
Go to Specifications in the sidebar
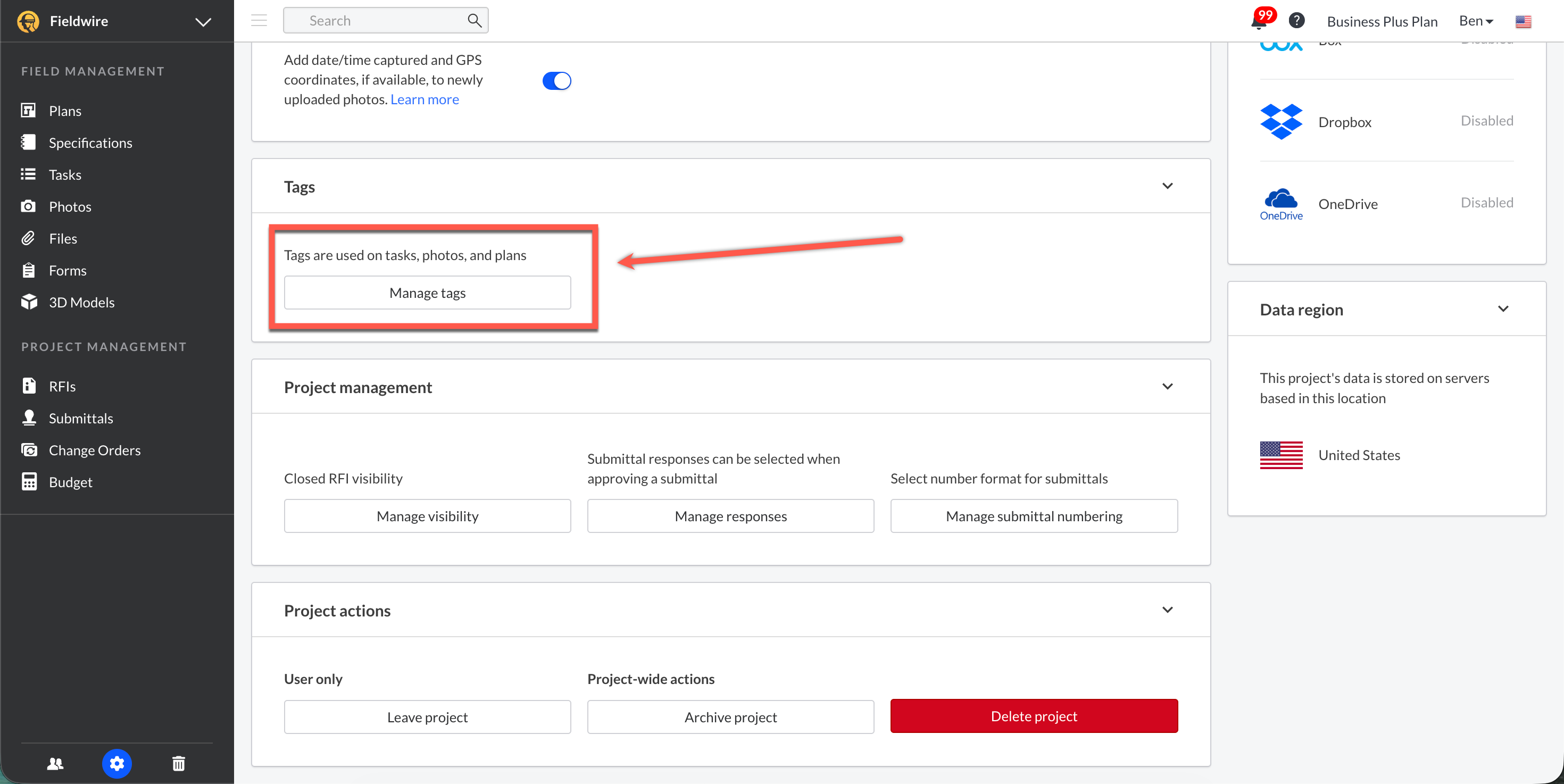click(90, 143)
